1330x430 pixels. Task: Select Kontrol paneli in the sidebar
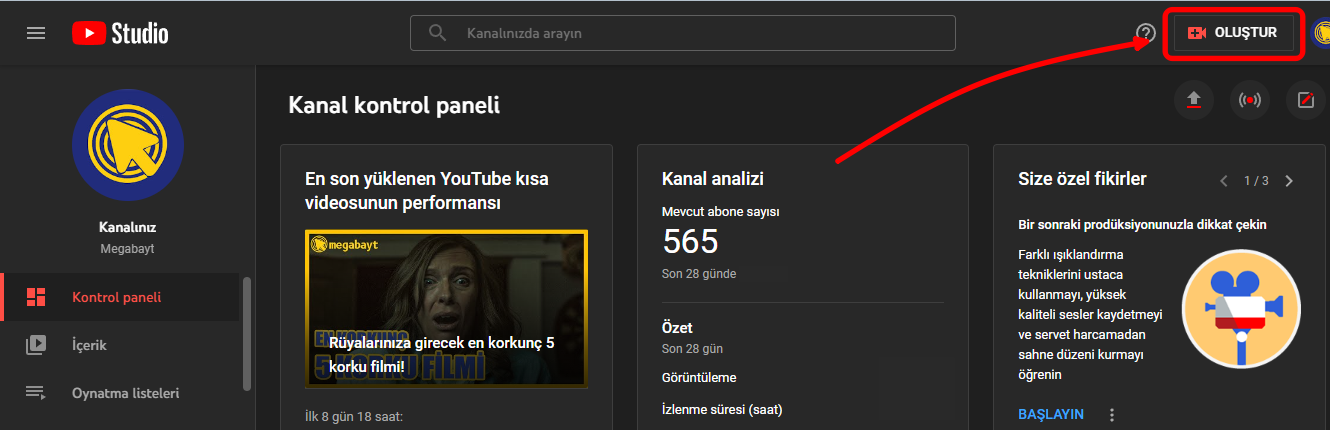coord(116,297)
